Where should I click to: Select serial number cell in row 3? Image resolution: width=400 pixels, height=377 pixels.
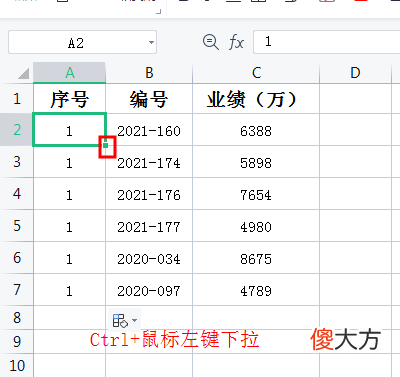[x=69, y=162]
